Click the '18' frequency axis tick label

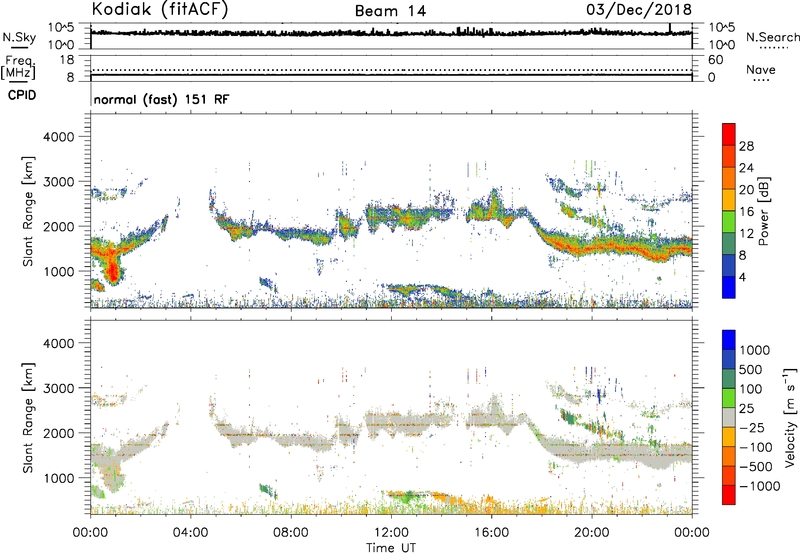point(67,60)
